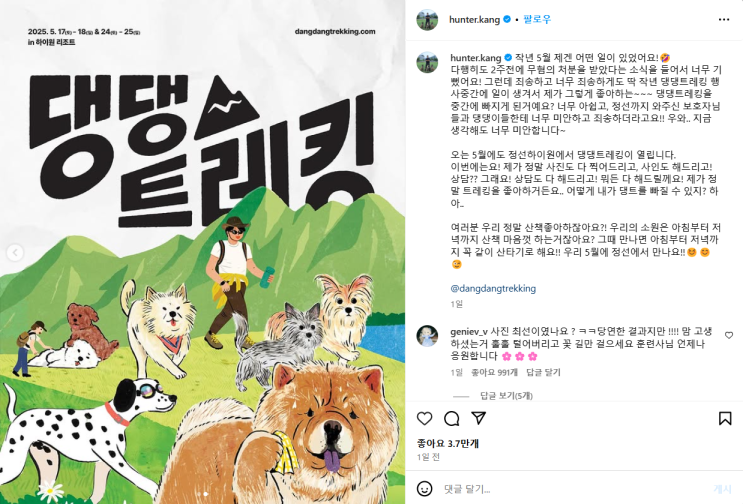Share post with paper plane icon
Image resolution: width=743 pixels, height=504 pixels.
pyautogui.click(x=479, y=418)
